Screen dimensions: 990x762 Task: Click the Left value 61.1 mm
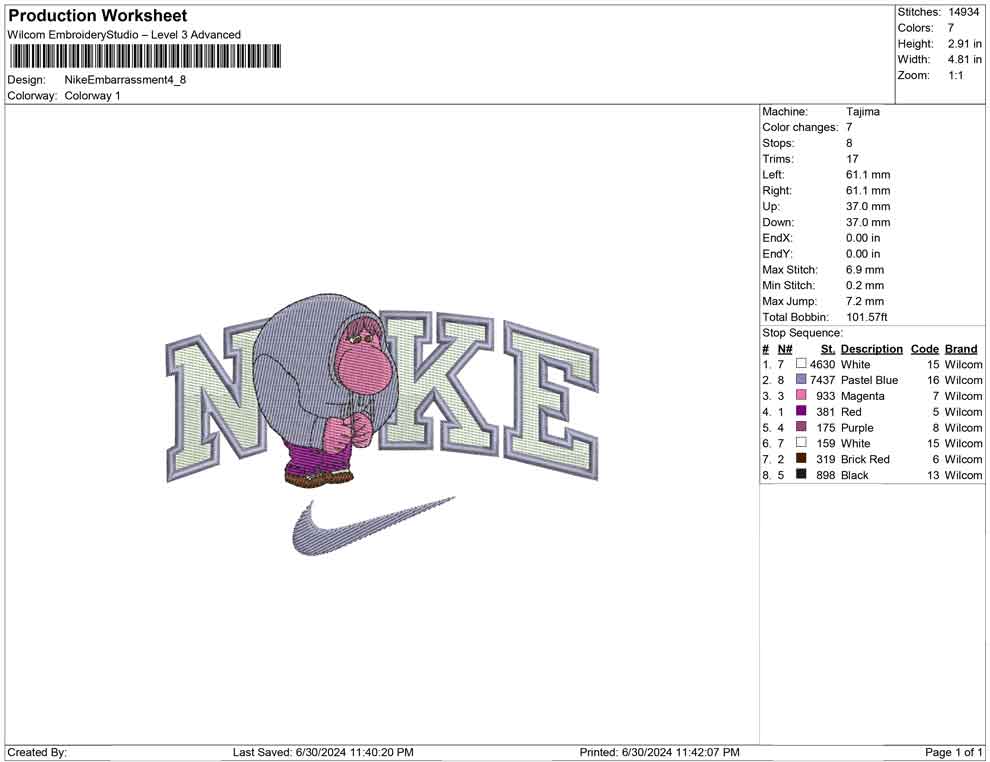click(868, 175)
